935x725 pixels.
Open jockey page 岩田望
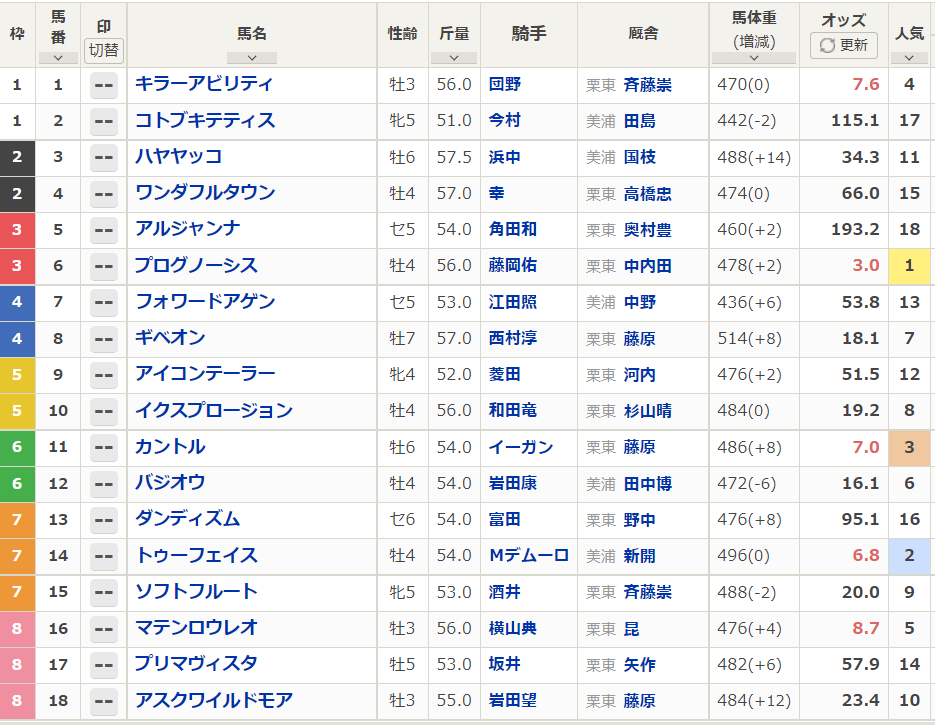[x=513, y=700]
